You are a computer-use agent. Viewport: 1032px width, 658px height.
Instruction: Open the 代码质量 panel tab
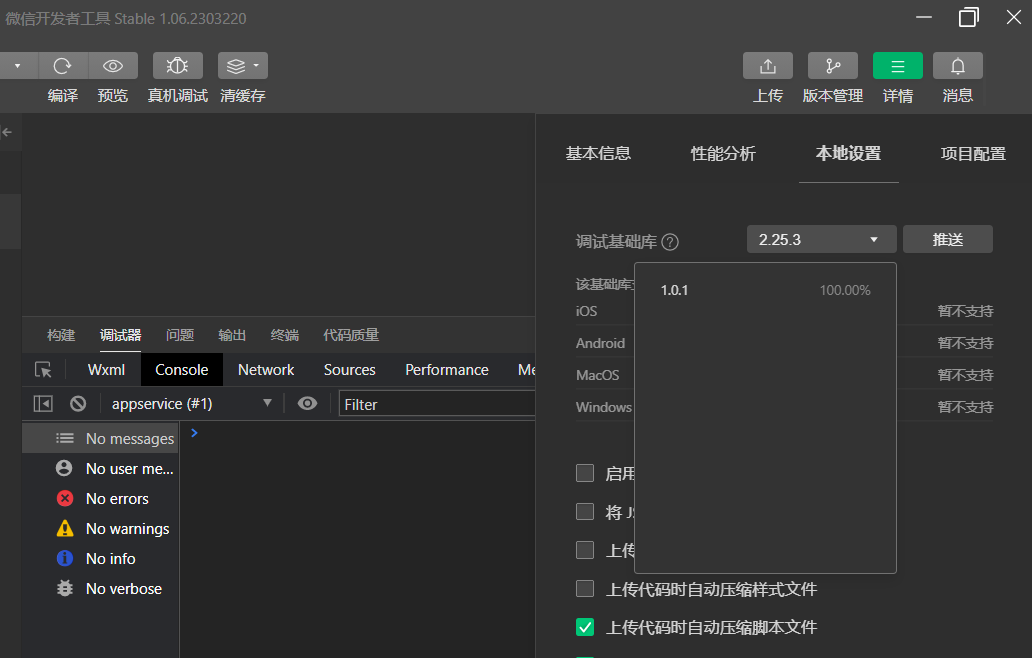pos(351,335)
